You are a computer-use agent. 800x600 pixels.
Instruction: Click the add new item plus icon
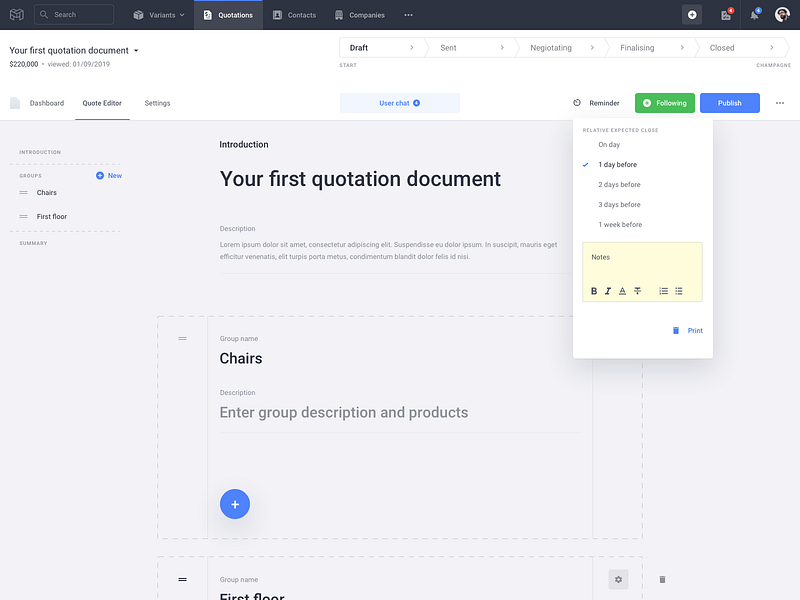(235, 504)
